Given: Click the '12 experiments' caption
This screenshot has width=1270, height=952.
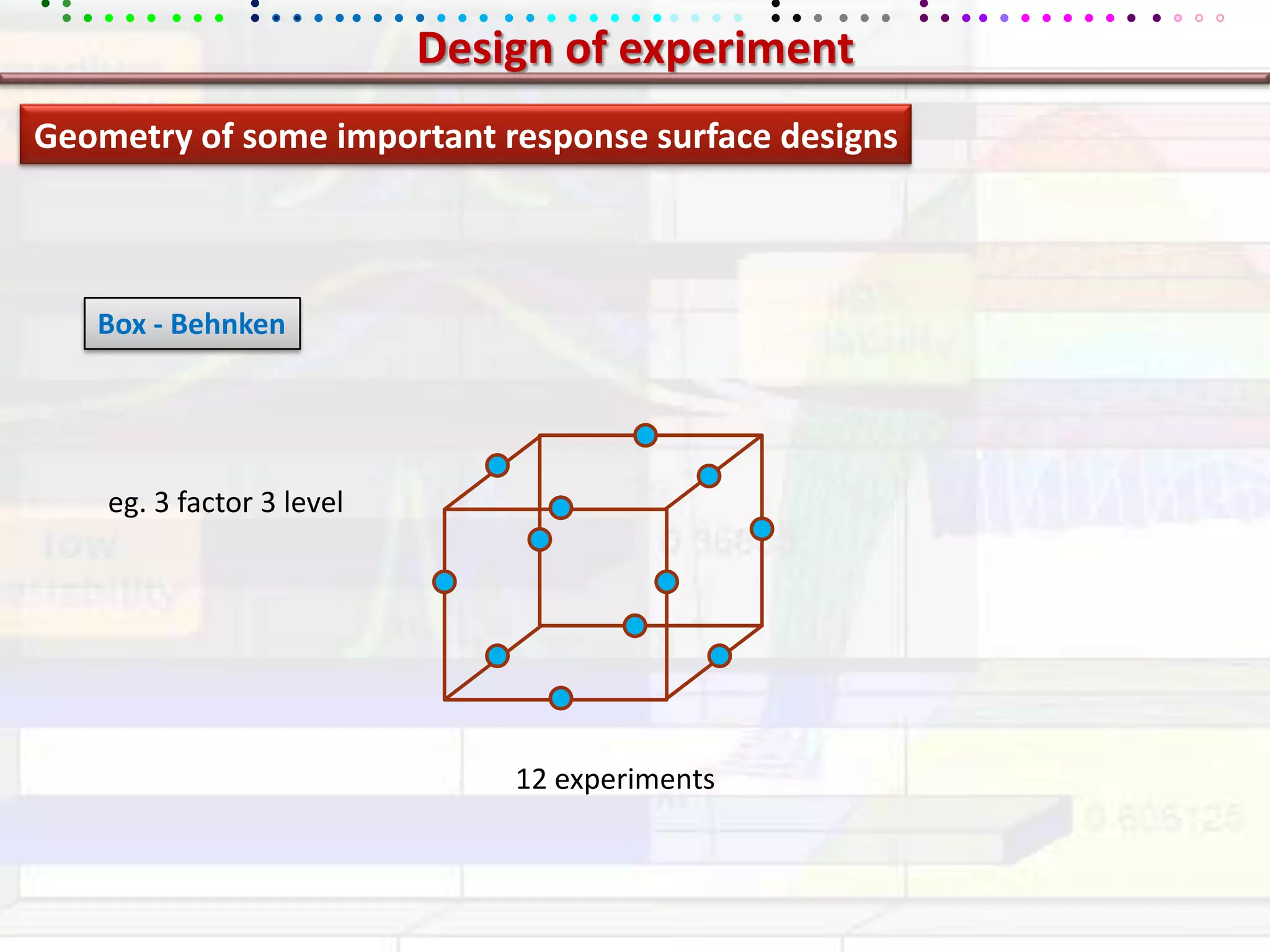Looking at the screenshot, I should (x=615, y=779).
